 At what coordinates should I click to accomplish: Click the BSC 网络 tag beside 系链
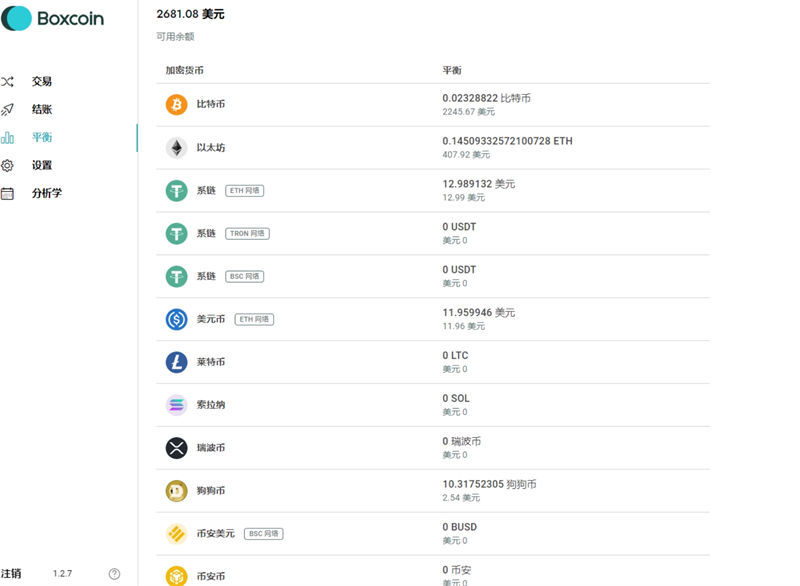(244, 276)
